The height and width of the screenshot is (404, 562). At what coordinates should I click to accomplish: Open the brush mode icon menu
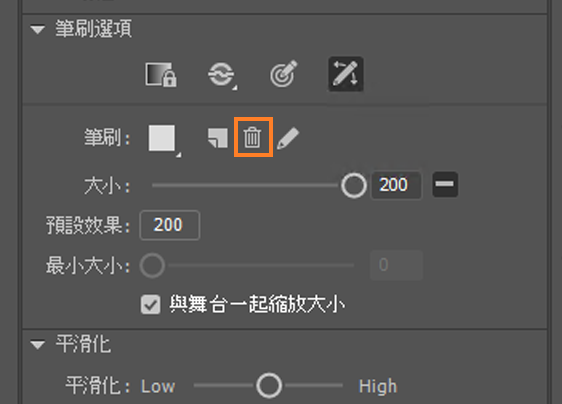click(222, 75)
